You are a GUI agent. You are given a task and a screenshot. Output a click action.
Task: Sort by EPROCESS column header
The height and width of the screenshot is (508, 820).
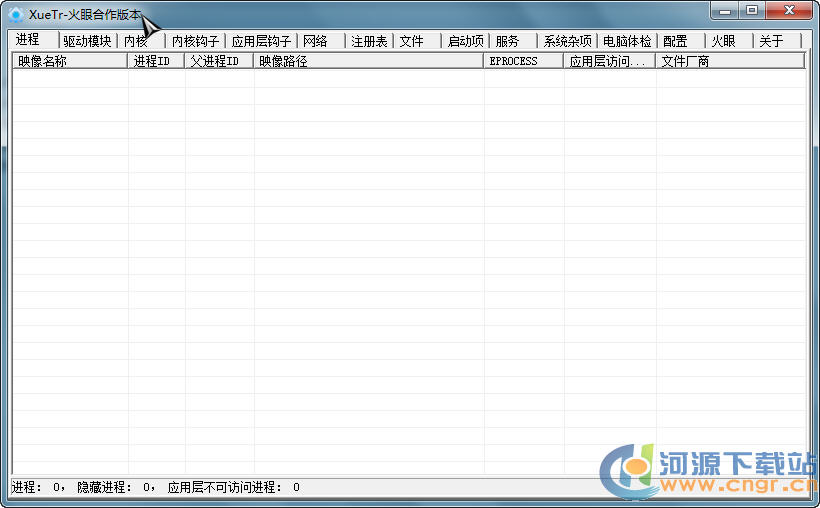click(x=523, y=61)
